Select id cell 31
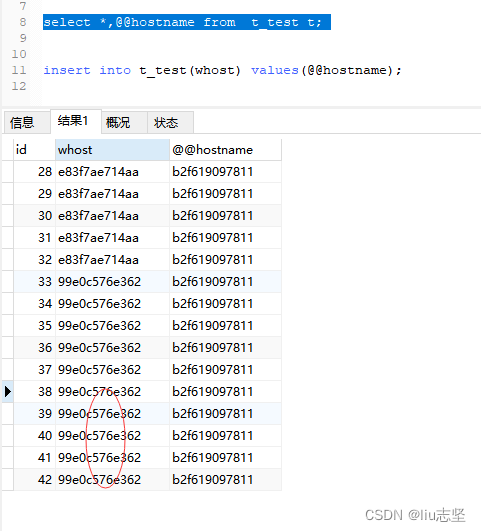Viewport: 481px width, 531px height. [x=34, y=238]
